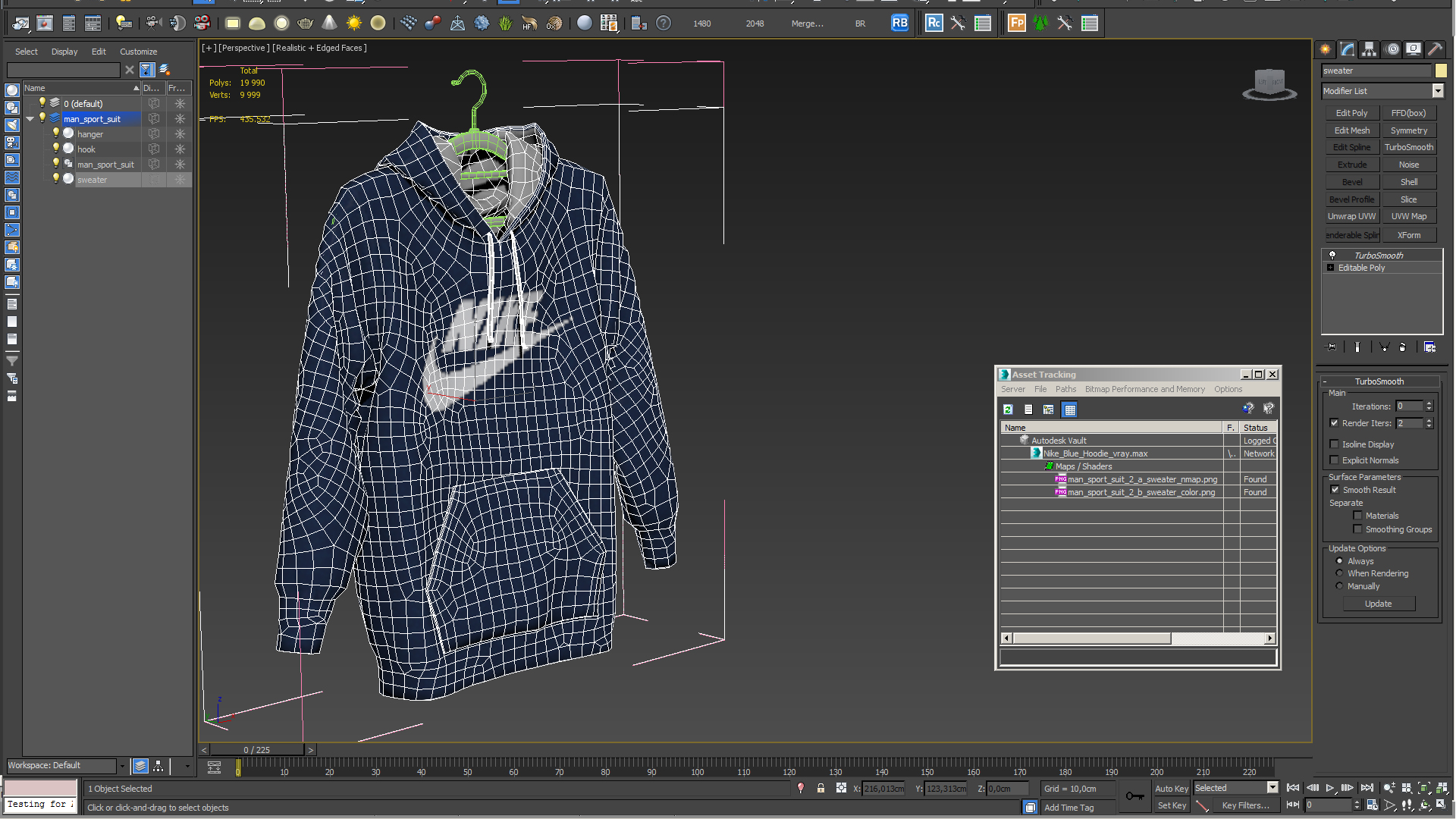This screenshot has height=819, width=1456.
Task: Open the Modify command panel tab
Action: (1348, 49)
